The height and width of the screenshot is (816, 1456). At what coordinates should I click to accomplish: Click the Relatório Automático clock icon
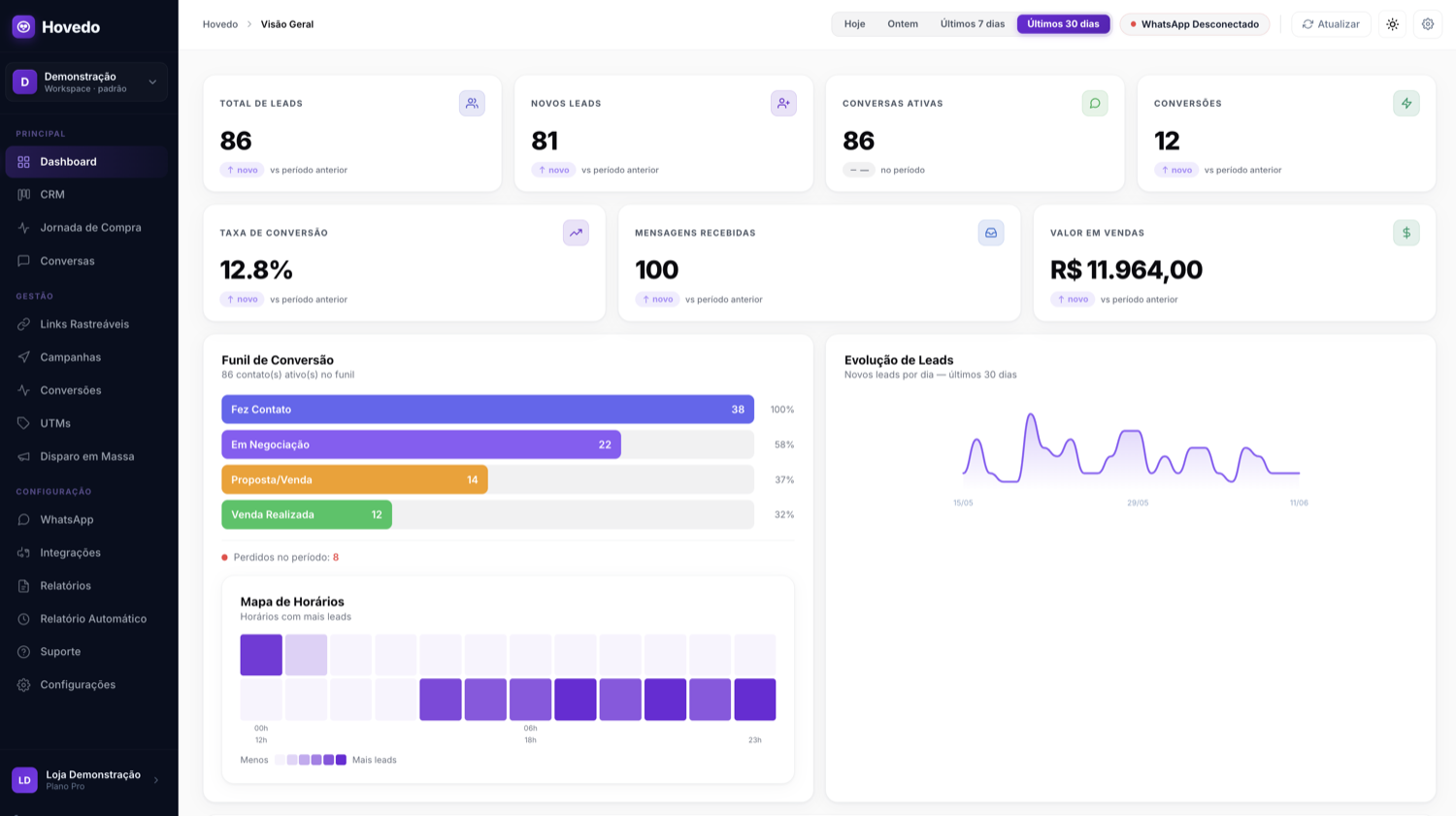point(23,619)
